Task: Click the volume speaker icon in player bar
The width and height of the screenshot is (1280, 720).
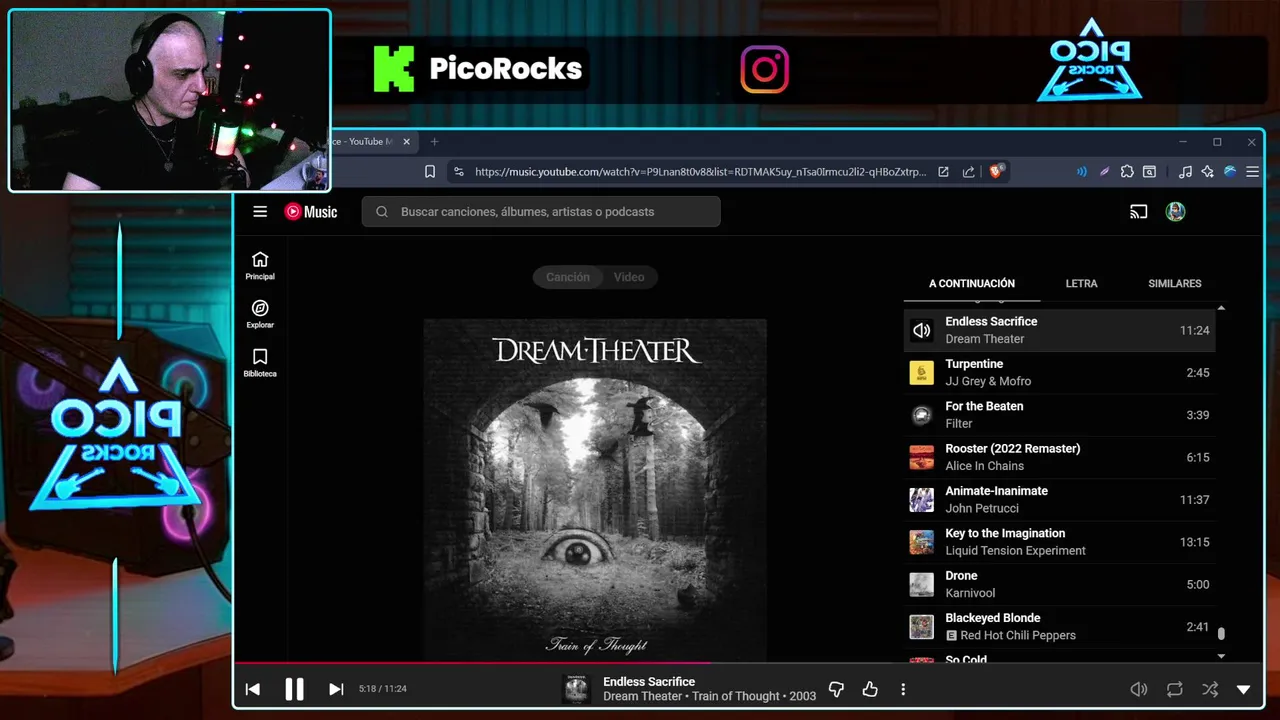Action: click(x=1138, y=689)
